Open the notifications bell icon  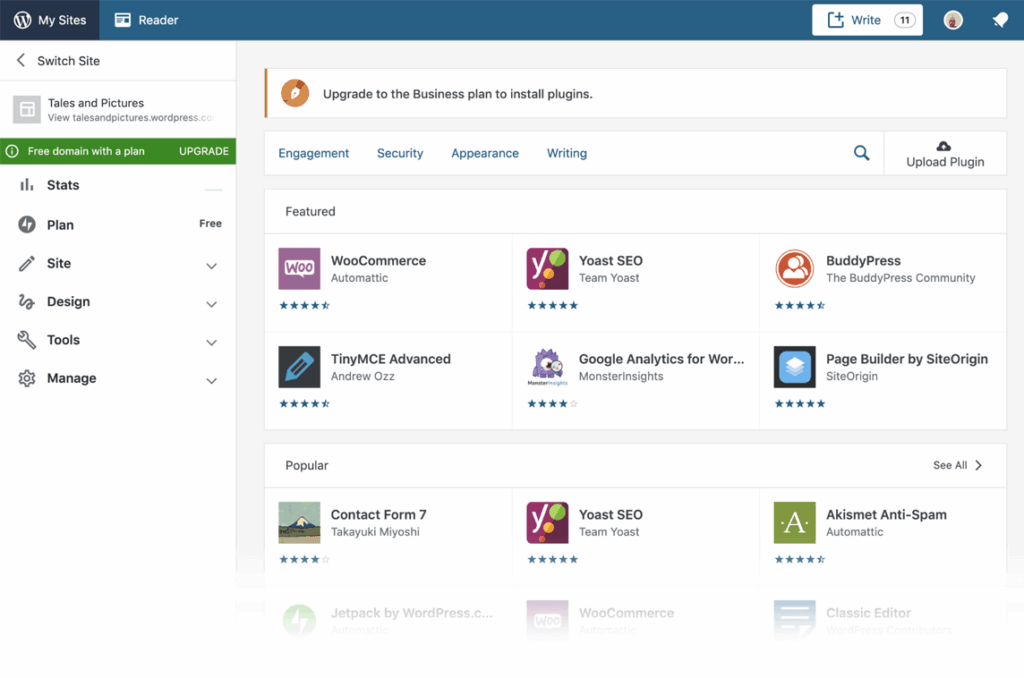point(1000,20)
